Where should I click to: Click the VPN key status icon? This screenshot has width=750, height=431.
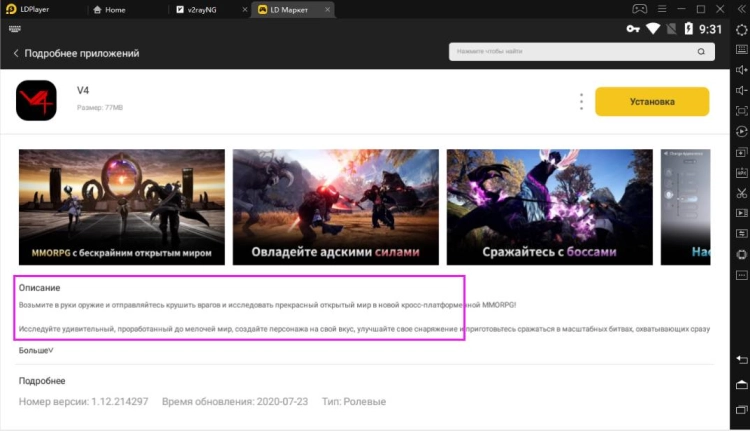[x=633, y=29]
